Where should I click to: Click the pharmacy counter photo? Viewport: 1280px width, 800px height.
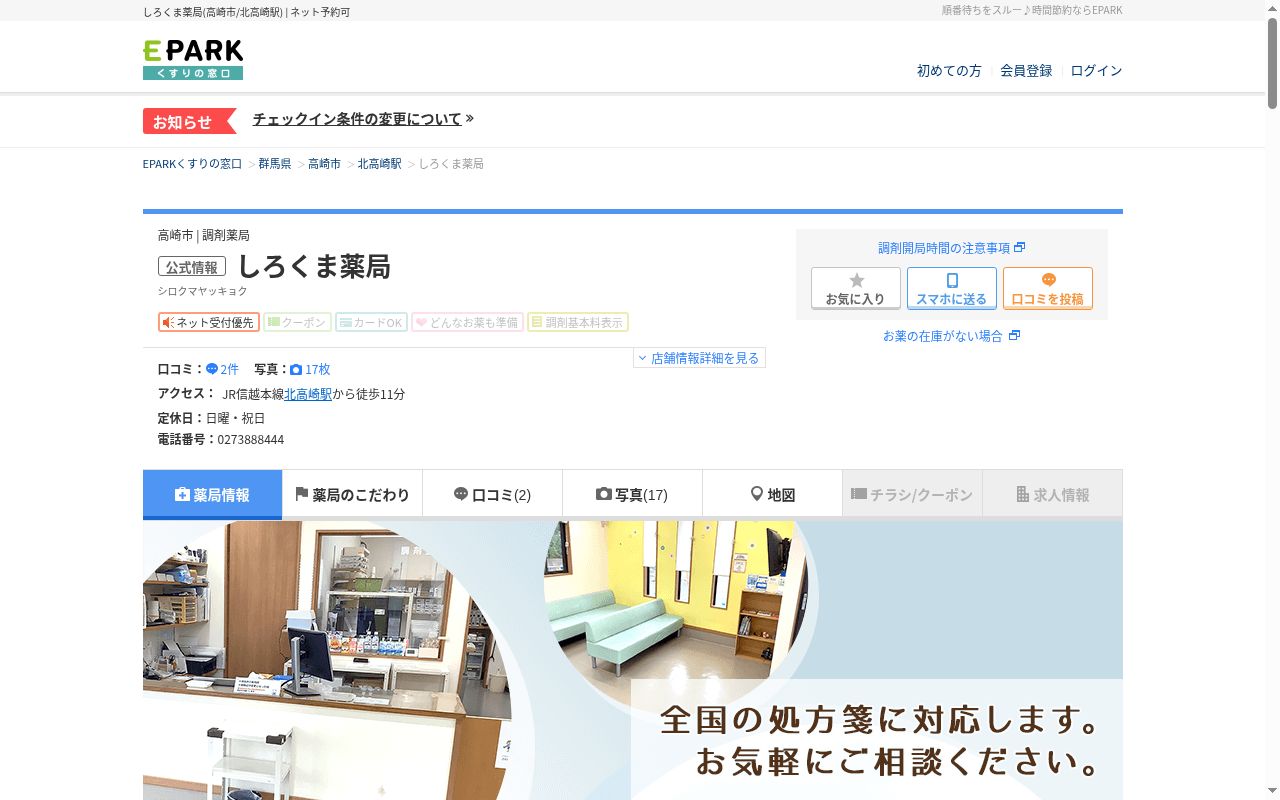pos(327,660)
